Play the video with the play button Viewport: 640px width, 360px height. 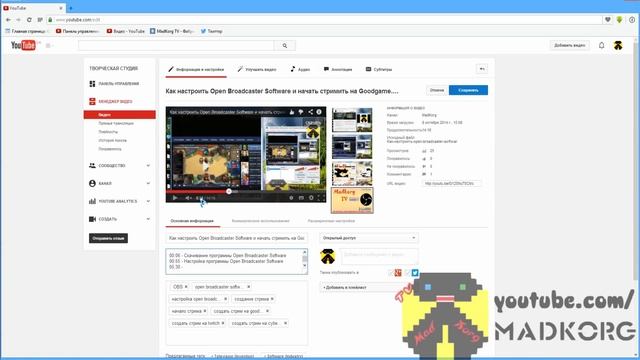tap(175, 198)
